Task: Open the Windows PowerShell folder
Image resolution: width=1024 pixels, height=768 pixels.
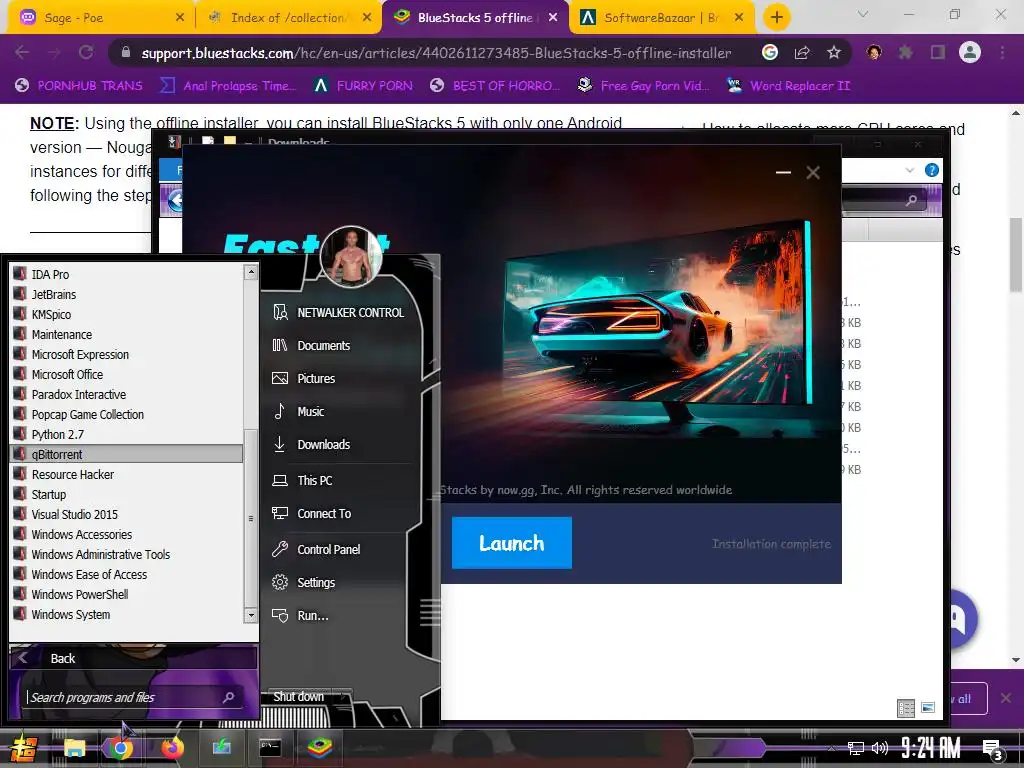Action: pos(126,594)
